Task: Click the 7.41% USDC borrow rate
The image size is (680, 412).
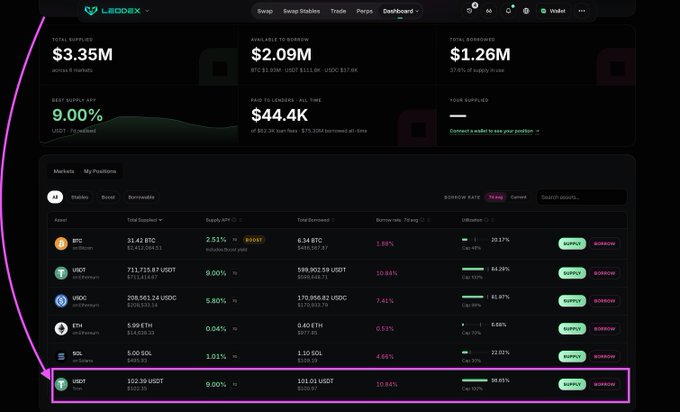Action: tap(385, 301)
